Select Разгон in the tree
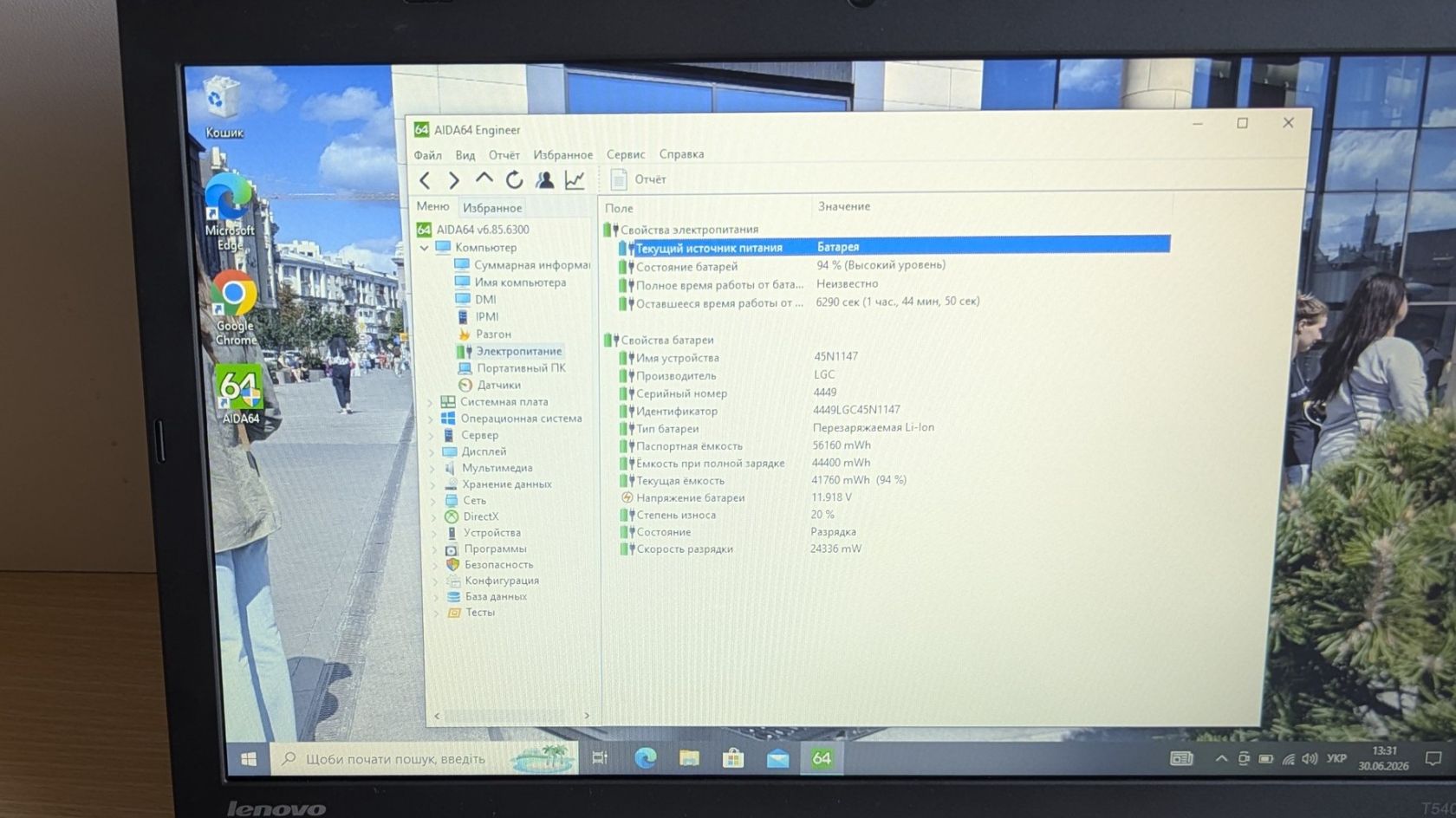 [484, 334]
